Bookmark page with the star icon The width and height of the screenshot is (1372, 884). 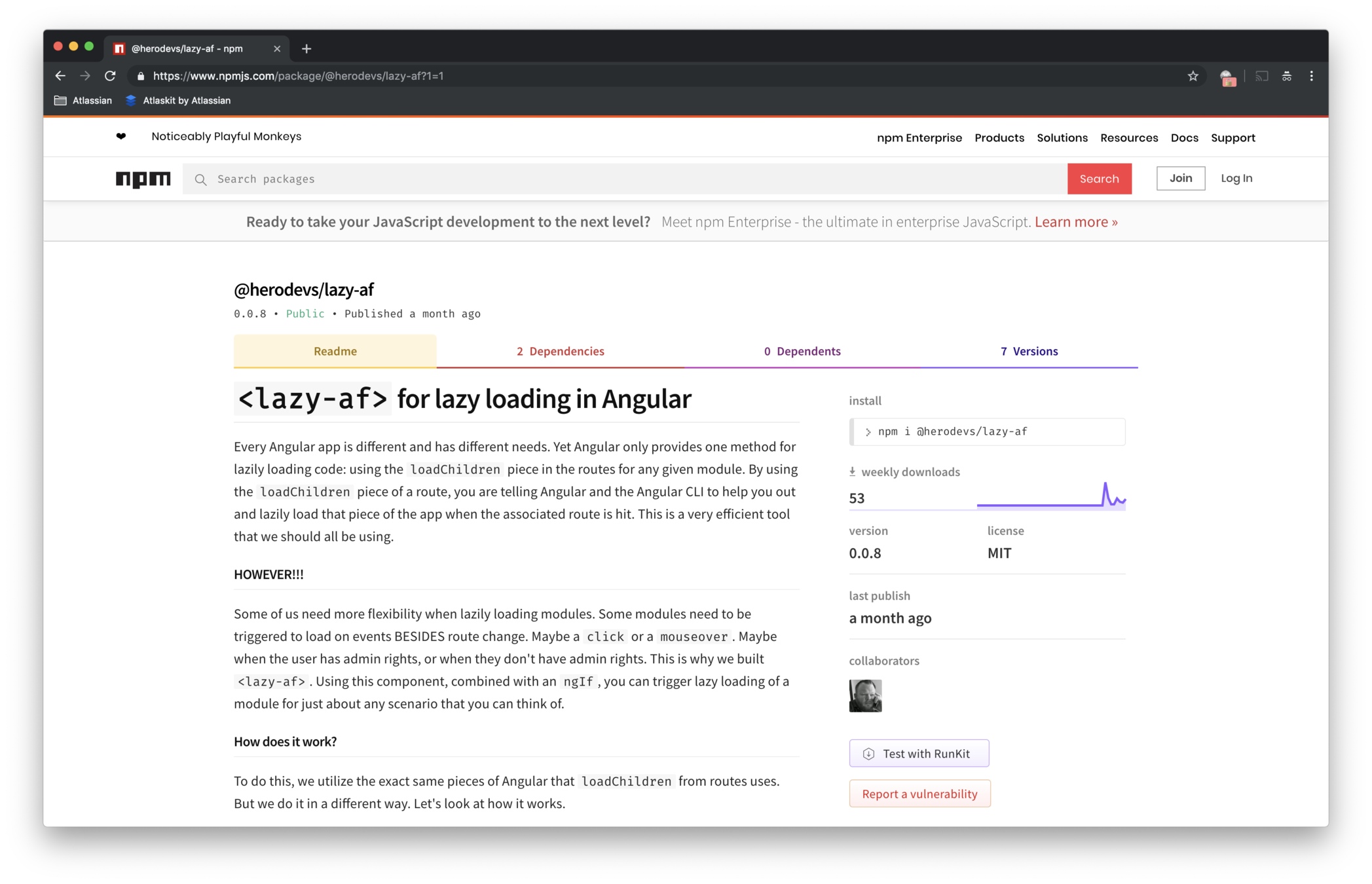click(1193, 76)
